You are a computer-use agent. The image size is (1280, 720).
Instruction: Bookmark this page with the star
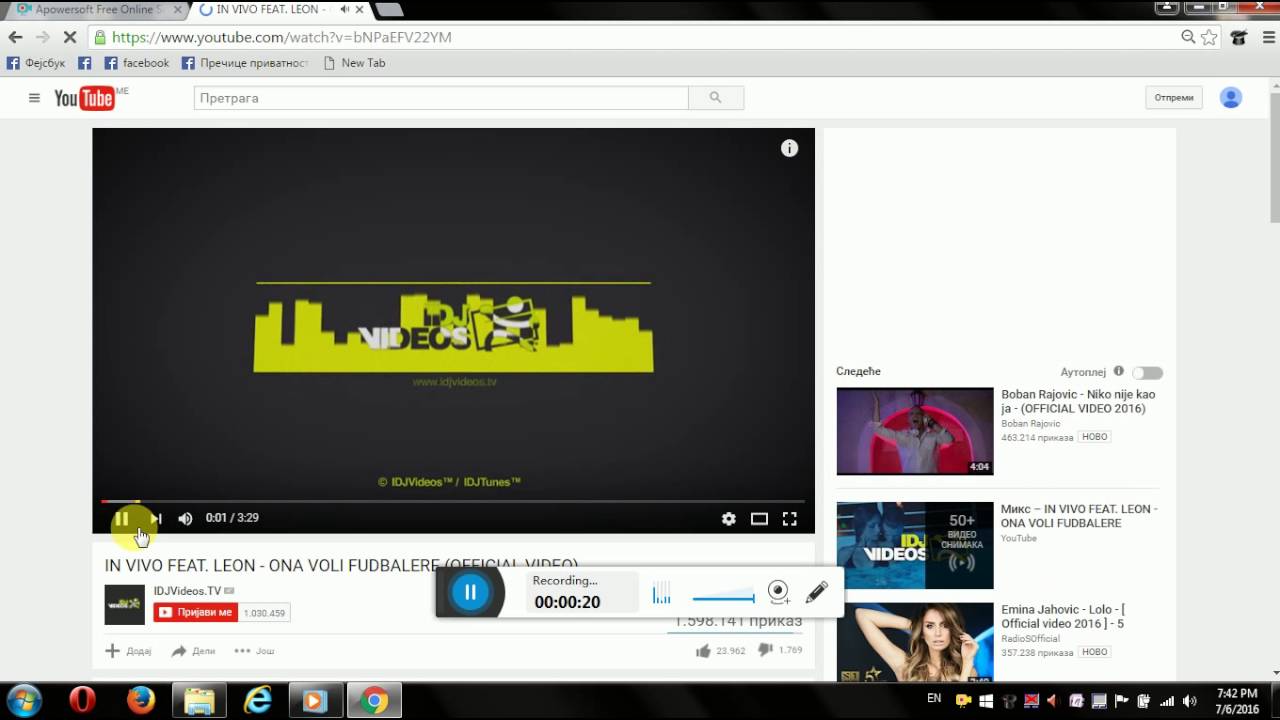coord(1209,37)
